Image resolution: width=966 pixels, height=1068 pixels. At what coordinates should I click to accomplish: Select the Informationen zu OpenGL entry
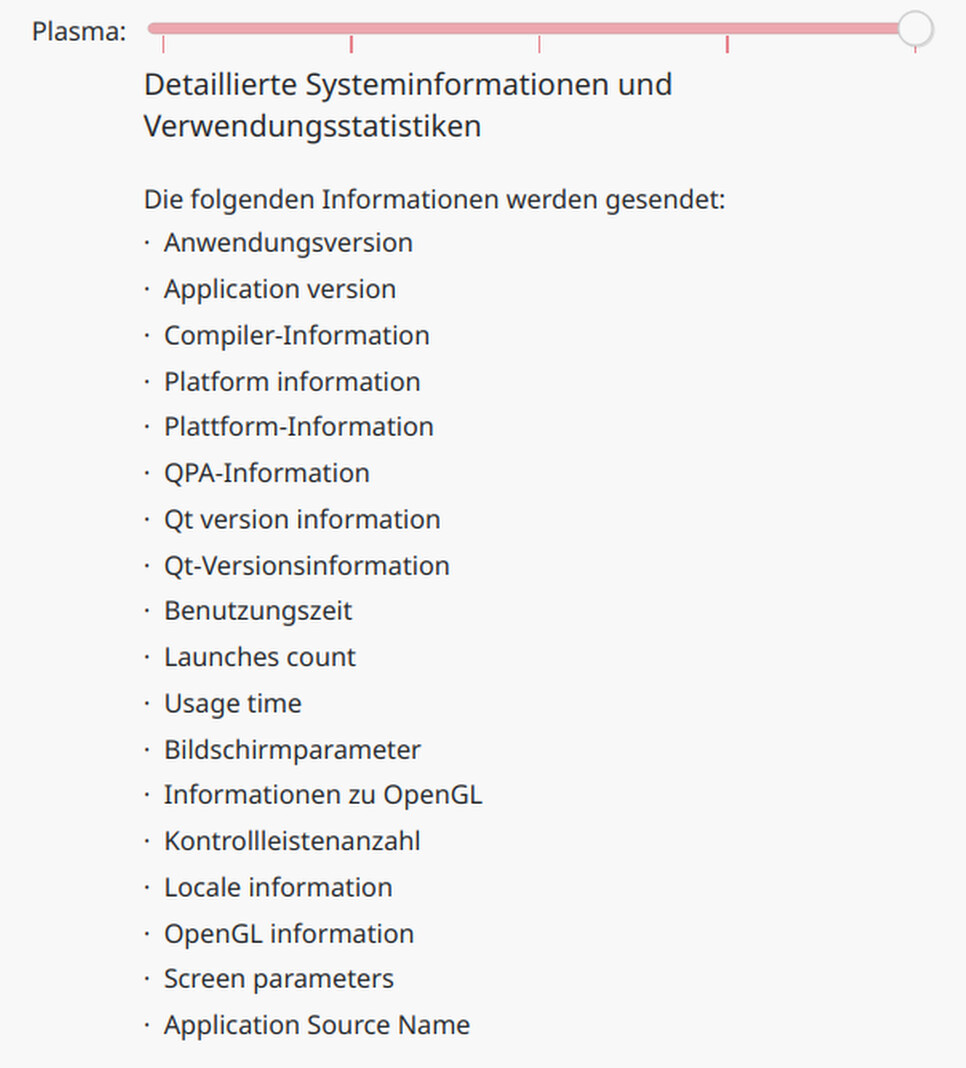[323, 795]
